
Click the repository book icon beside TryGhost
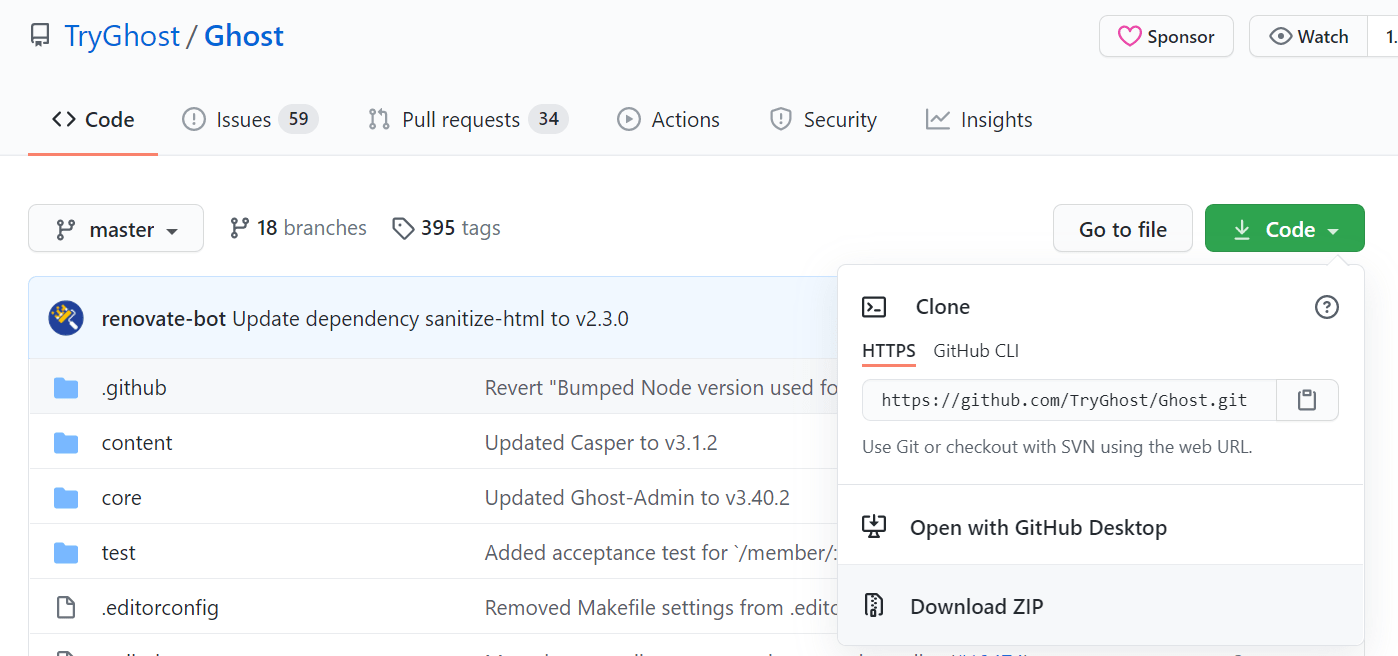pos(39,35)
